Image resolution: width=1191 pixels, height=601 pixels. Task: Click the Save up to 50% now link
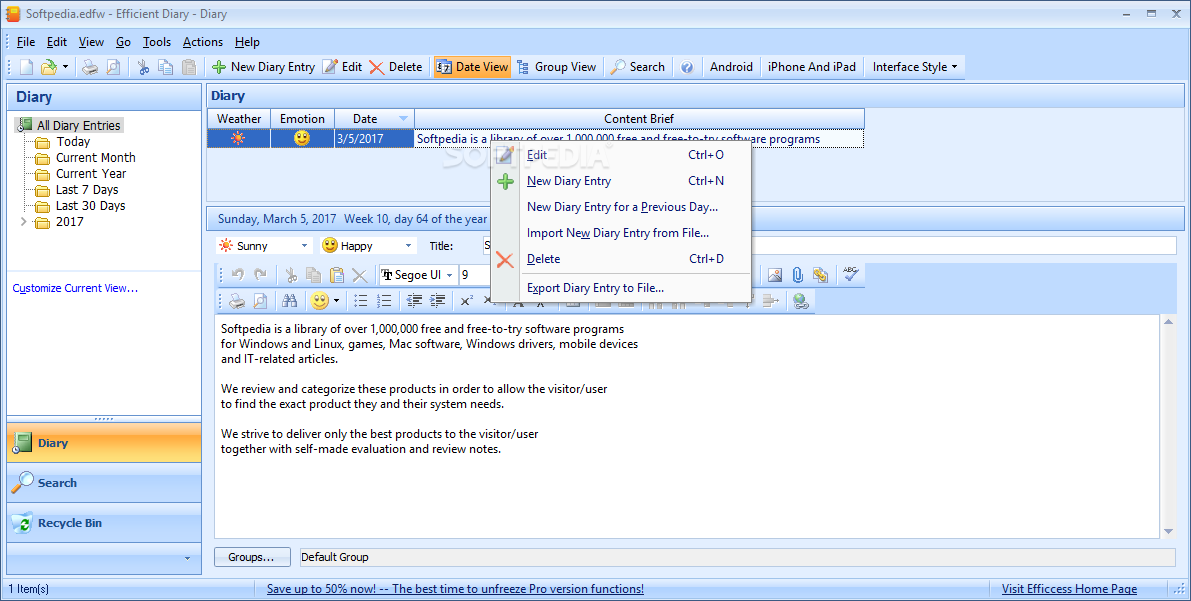click(x=455, y=589)
